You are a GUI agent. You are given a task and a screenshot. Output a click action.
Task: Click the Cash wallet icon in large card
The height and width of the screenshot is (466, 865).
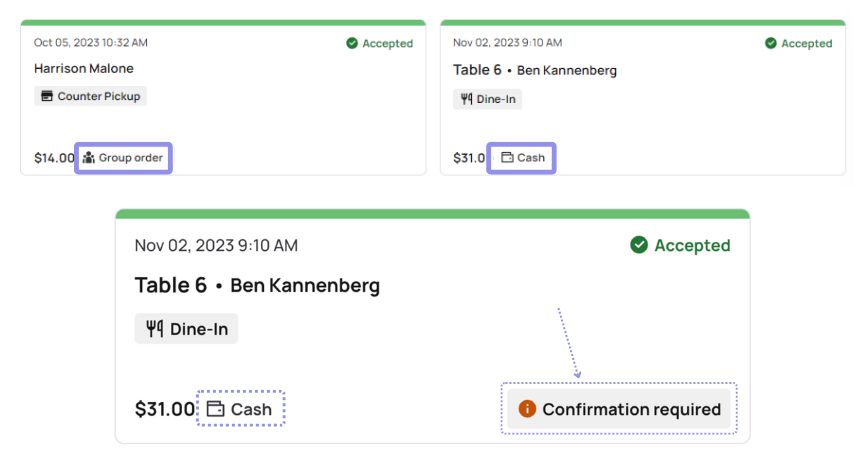[x=215, y=409]
